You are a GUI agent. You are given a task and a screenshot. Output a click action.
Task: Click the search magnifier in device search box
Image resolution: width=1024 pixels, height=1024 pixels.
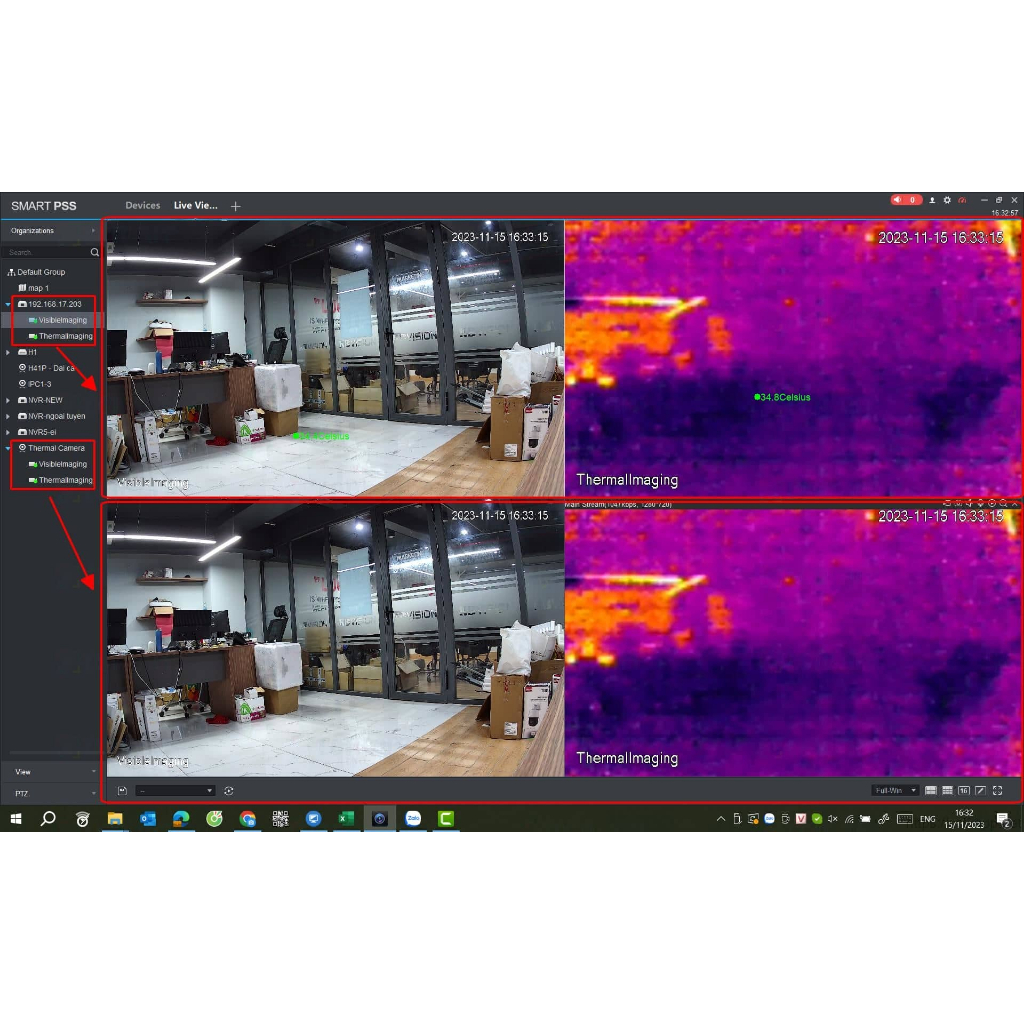pos(95,252)
